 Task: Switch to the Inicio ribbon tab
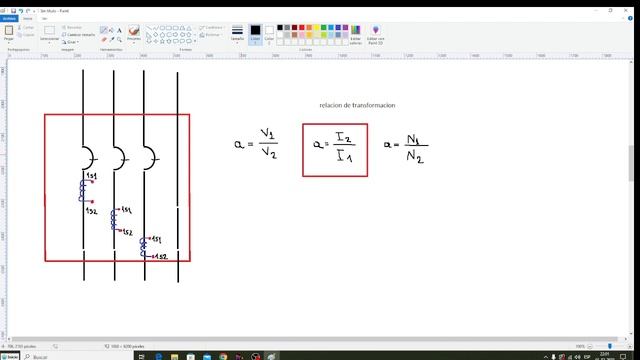click(27, 18)
